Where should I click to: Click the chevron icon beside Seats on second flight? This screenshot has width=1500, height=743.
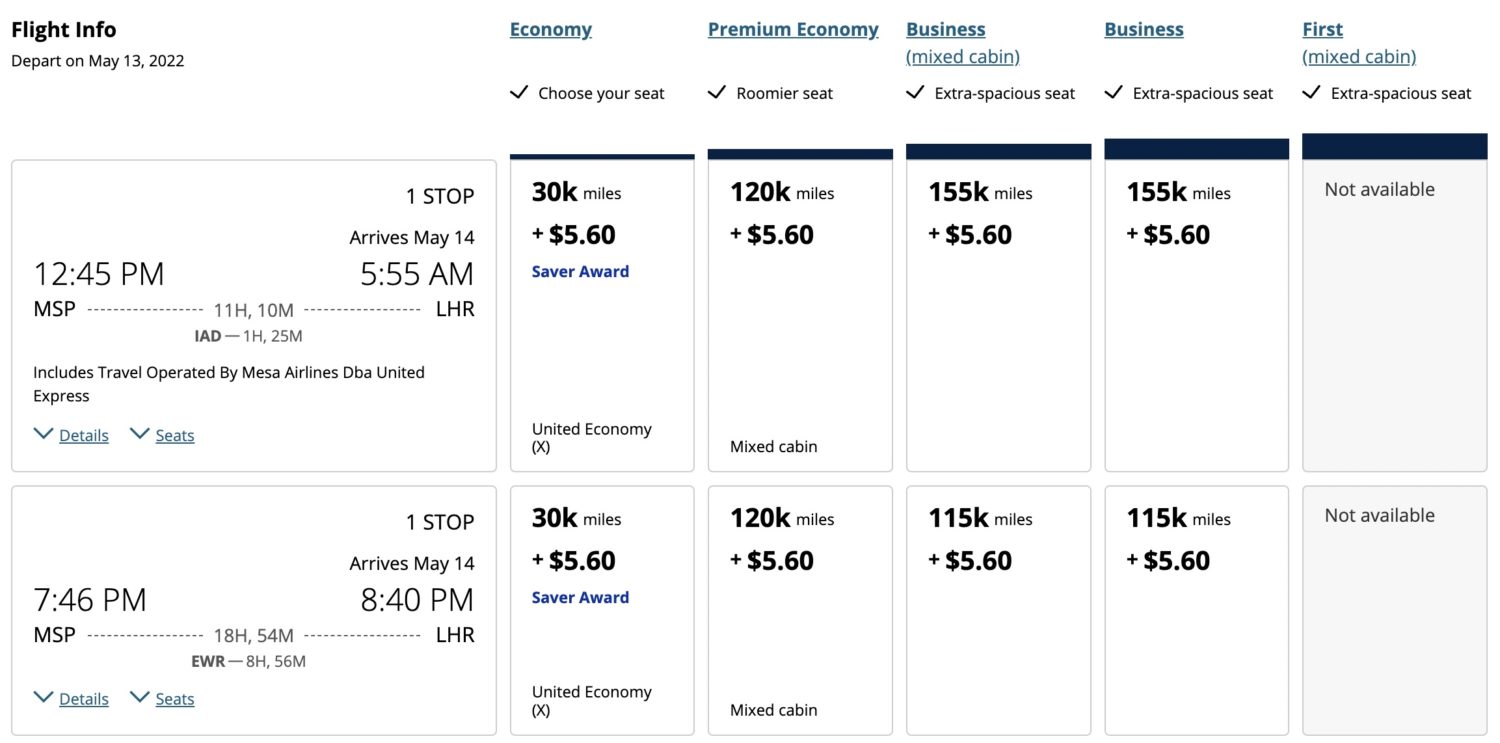click(x=140, y=697)
